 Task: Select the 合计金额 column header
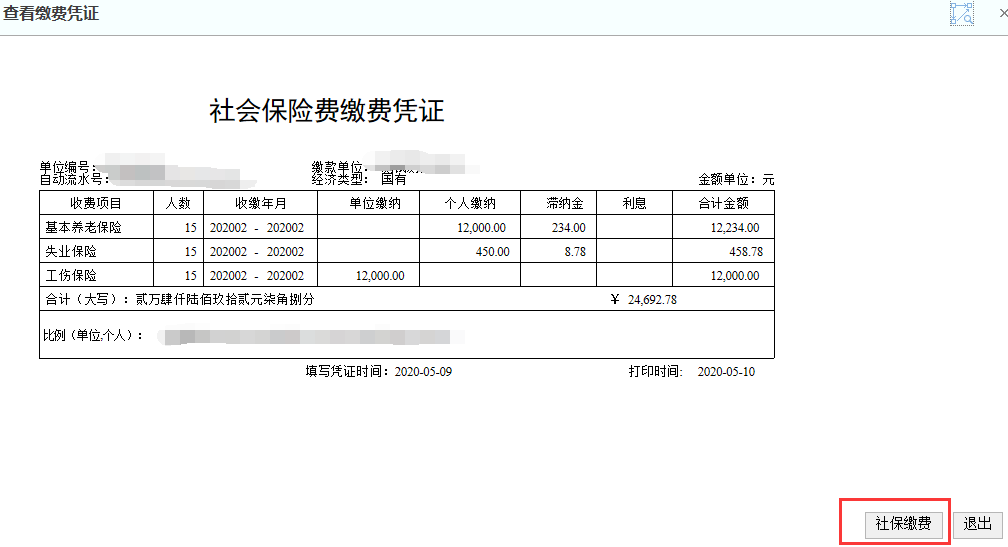point(723,203)
